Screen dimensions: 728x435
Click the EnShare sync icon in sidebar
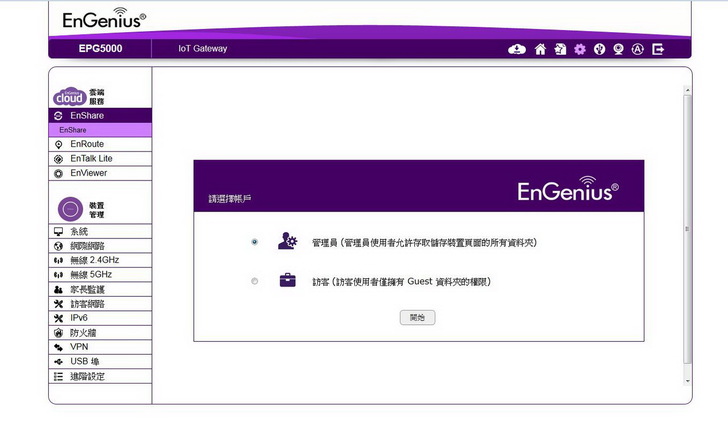click(x=58, y=116)
